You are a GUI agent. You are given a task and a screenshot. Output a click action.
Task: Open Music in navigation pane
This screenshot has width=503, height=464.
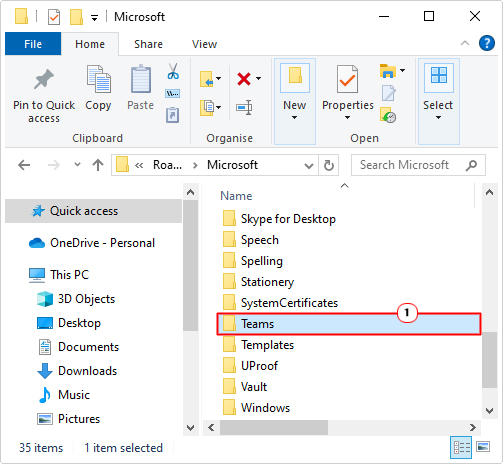tap(74, 395)
